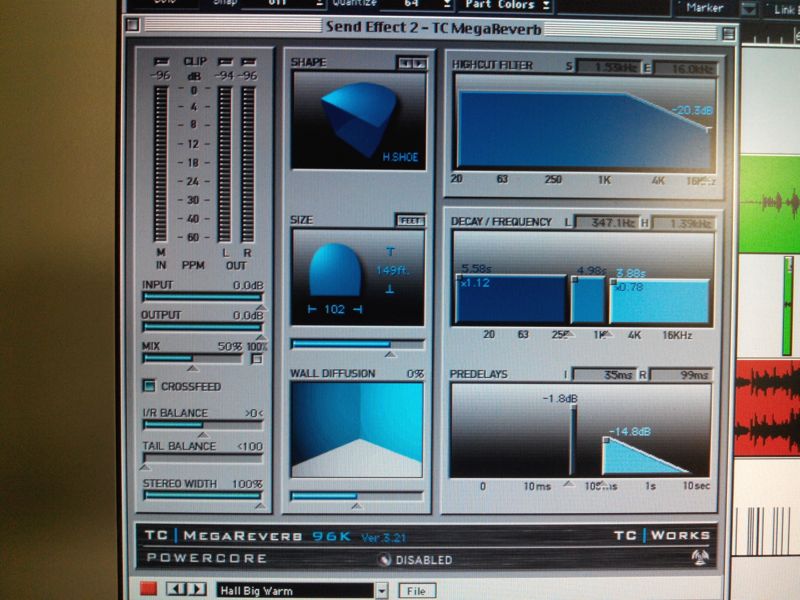Viewport: 800px width, 600px height.
Task: Adjust the STEREO WIDTH slider
Action: (x=203, y=495)
